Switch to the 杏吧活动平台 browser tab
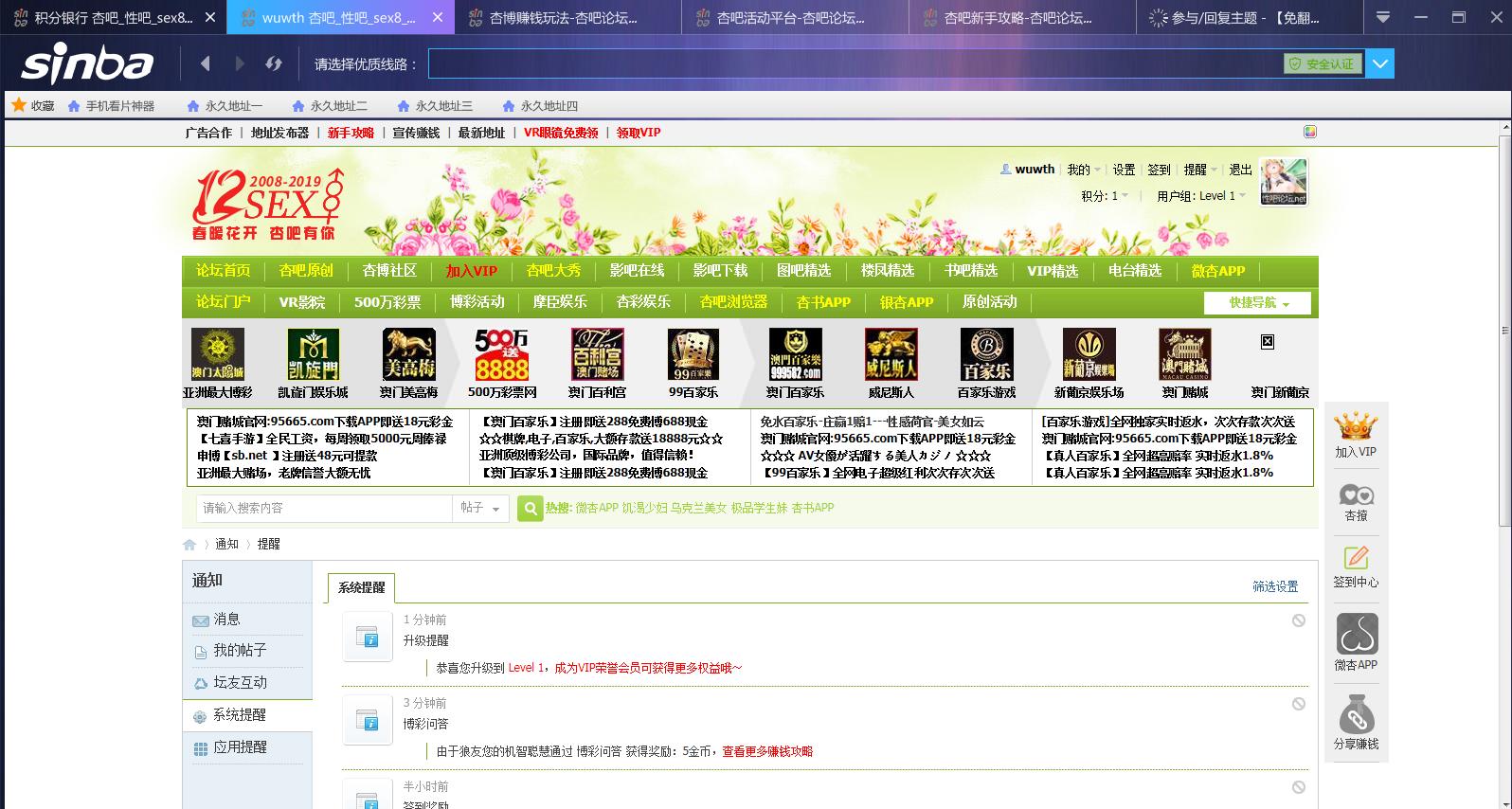Screen dimensions: 1512x809 pos(794,17)
